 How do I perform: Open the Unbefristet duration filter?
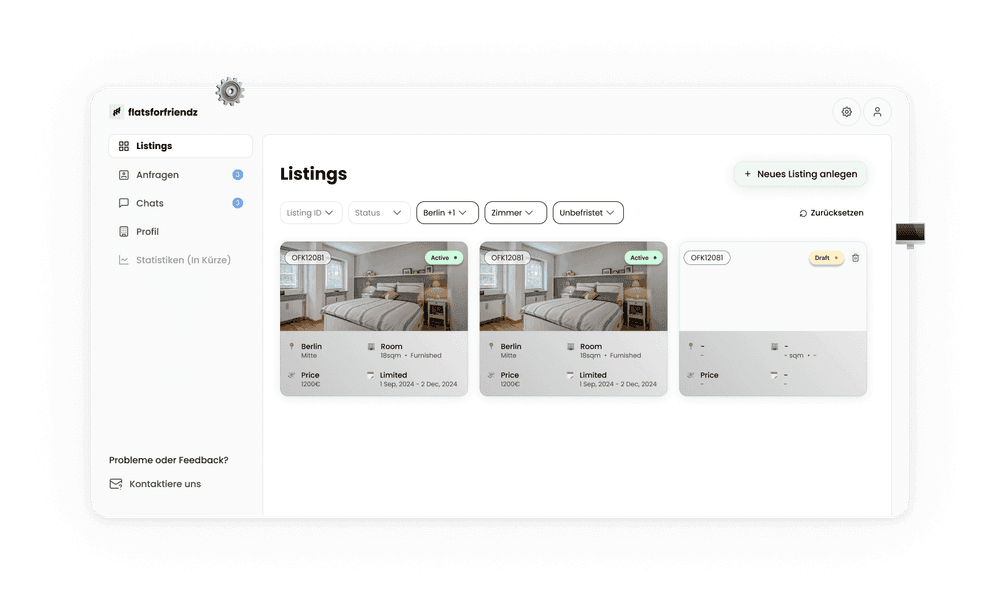(588, 212)
